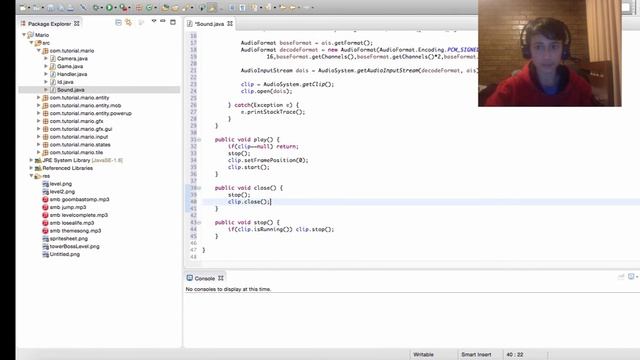This screenshot has width=640, height=360.
Task: Expand the JRE System Library node
Action: 31,160
